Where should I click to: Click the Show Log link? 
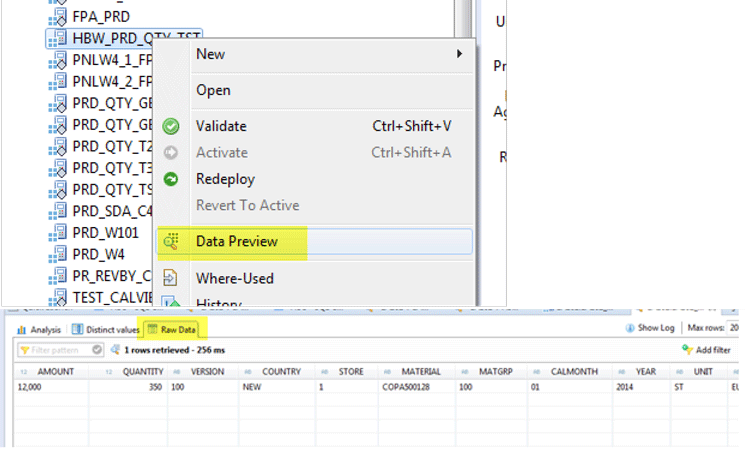click(x=656, y=328)
